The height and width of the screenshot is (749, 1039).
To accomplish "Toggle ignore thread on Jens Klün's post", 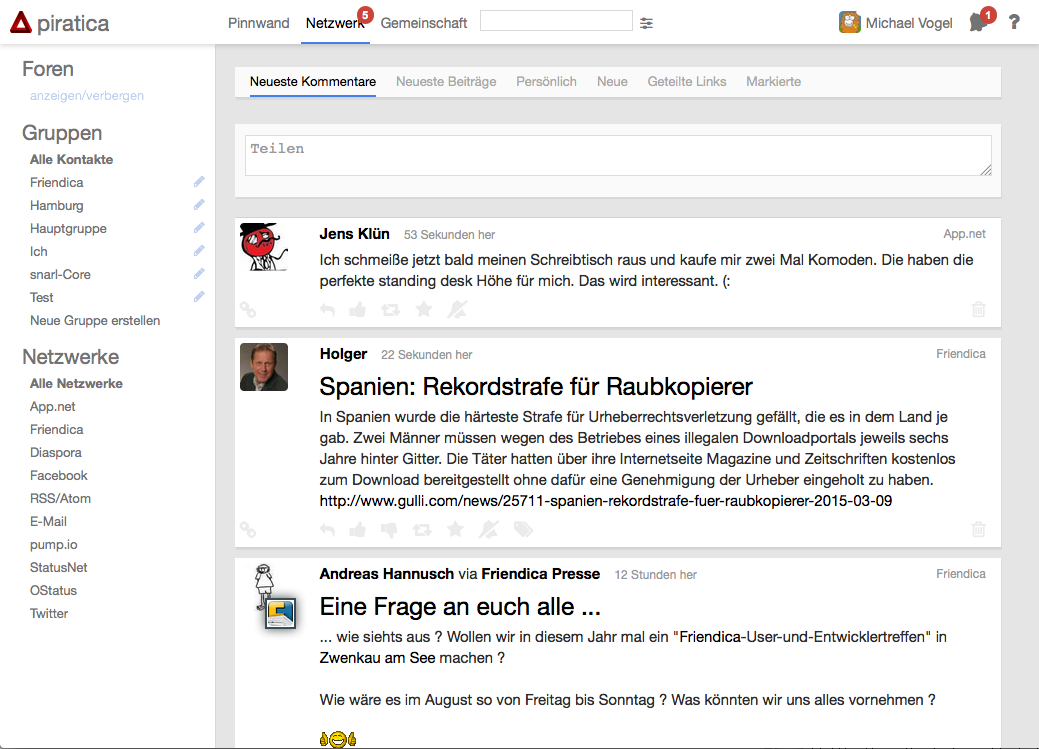I will click(457, 310).
